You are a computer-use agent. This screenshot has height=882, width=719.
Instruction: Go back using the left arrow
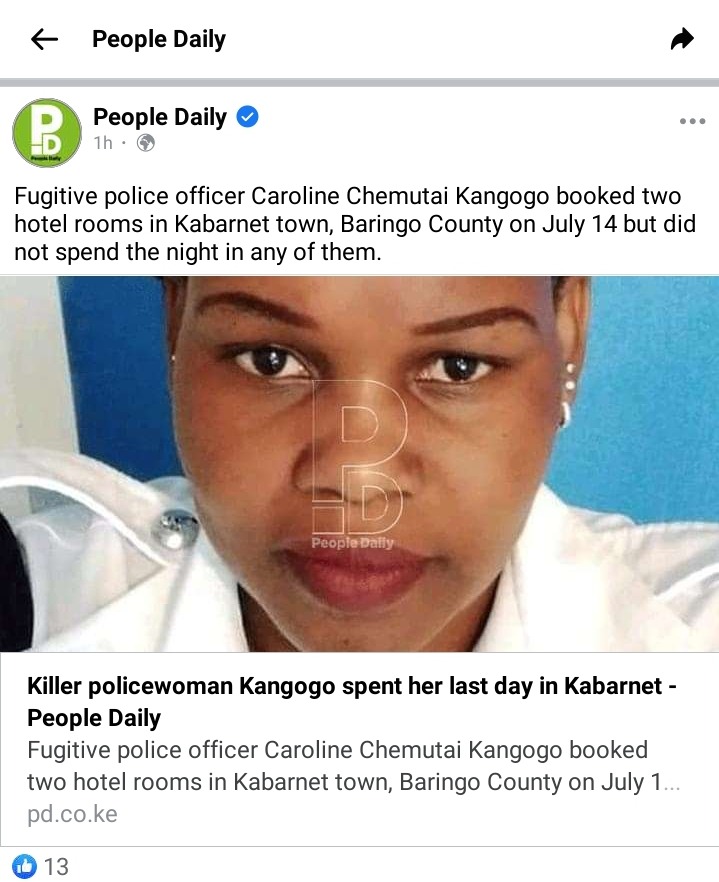pyautogui.click(x=44, y=39)
